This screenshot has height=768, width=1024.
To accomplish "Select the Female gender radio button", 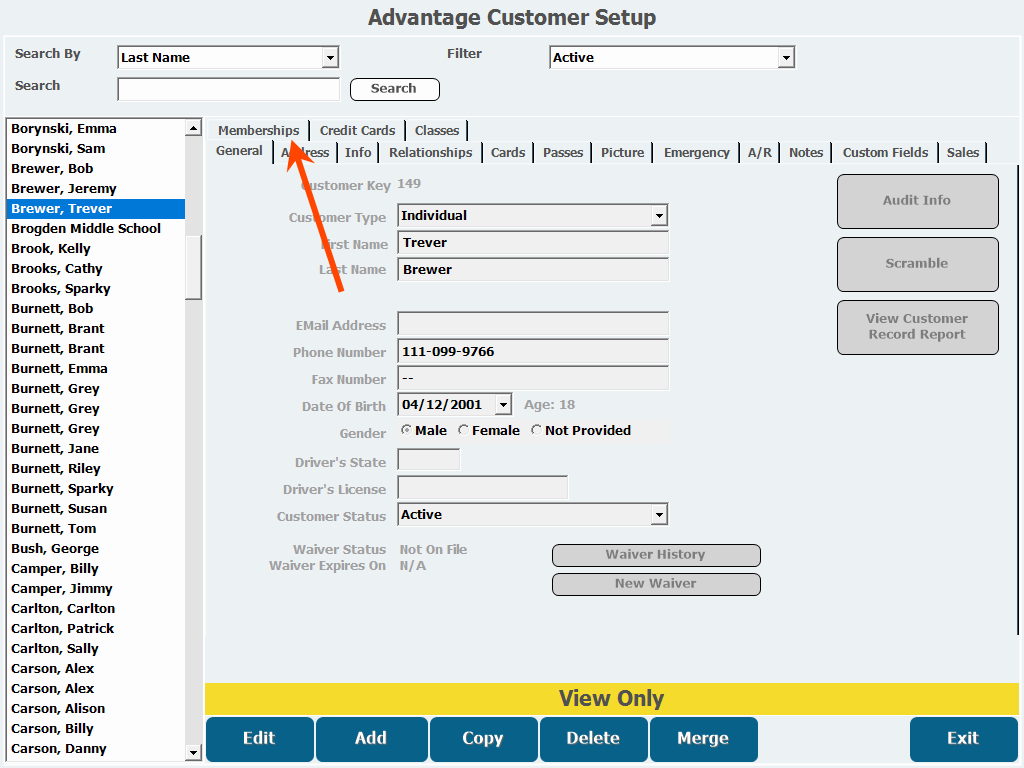I will [x=463, y=430].
